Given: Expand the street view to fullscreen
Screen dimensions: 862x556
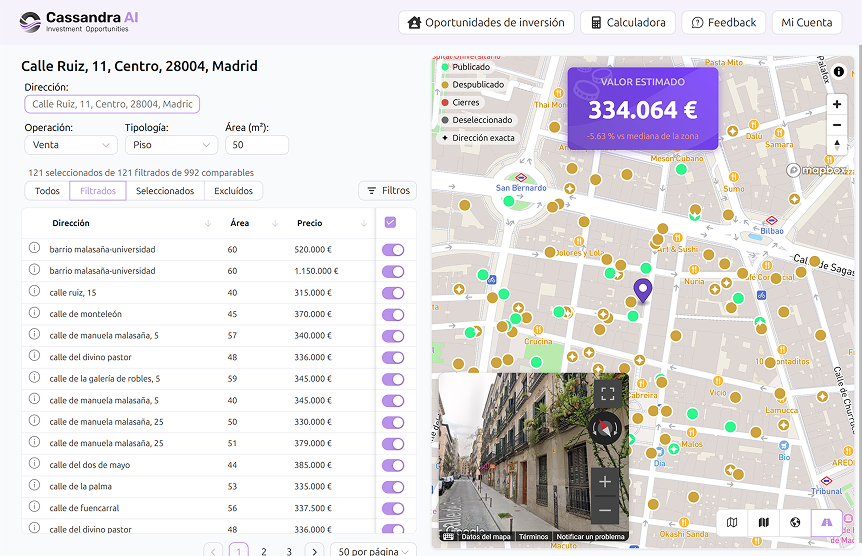Looking at the screenshot, I should (x=605, y=393).
